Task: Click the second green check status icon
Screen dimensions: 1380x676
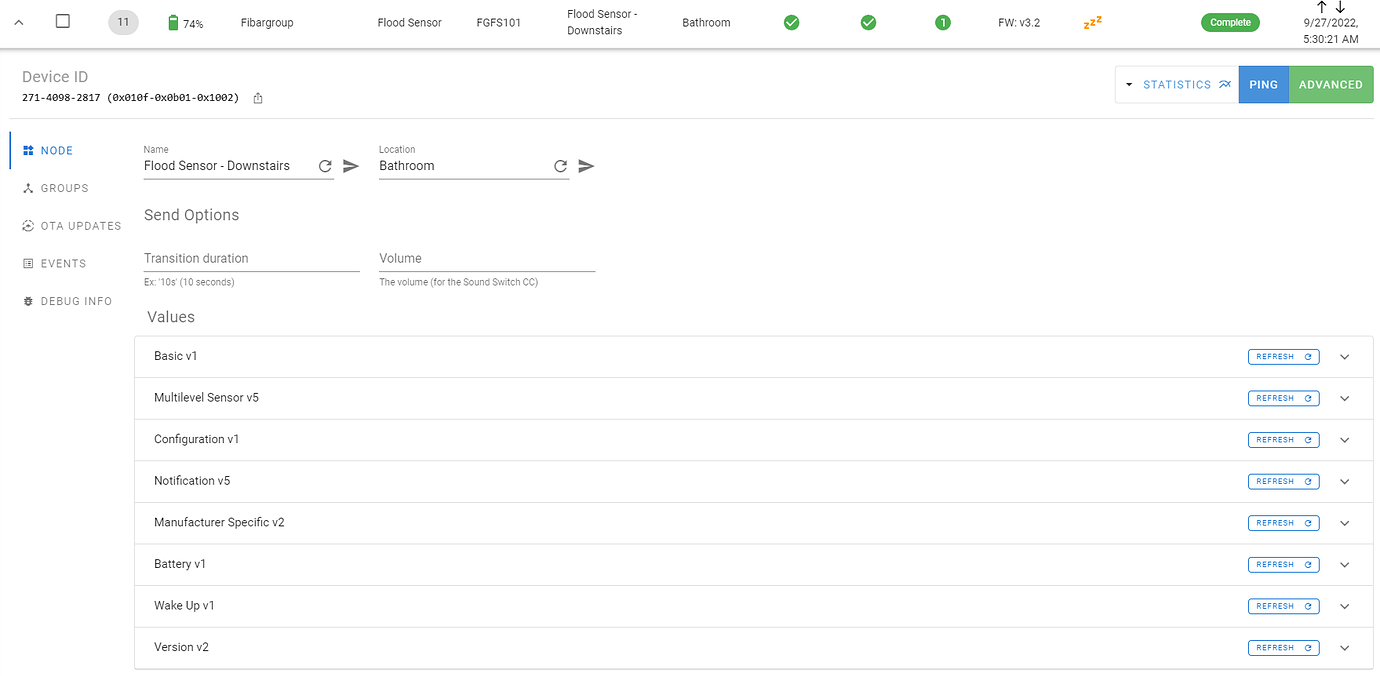Action: click(868, 22)
